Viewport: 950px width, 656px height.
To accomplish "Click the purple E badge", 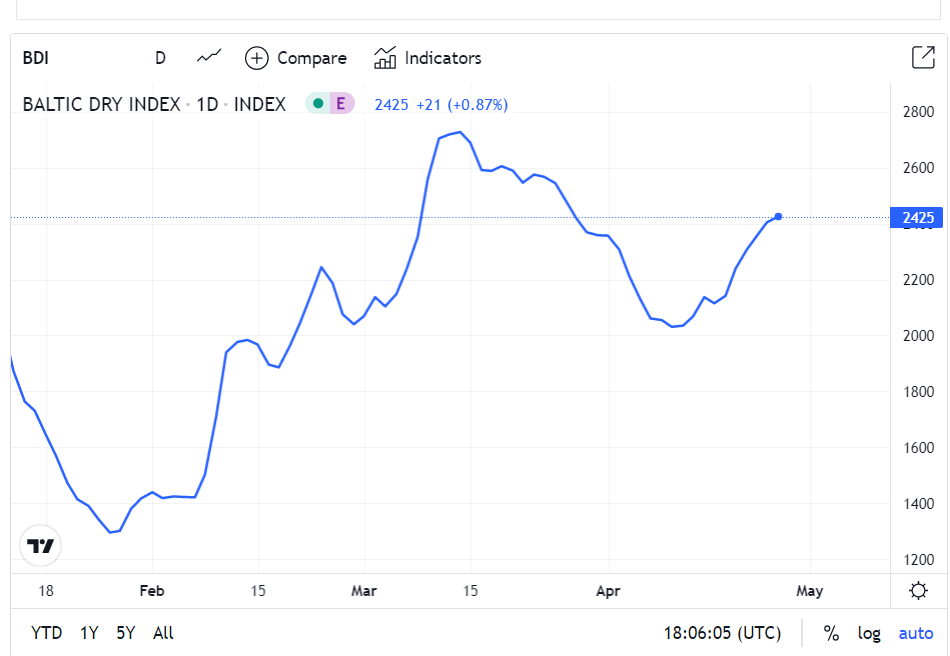I will pyautogui.click(x=340, y=104).
